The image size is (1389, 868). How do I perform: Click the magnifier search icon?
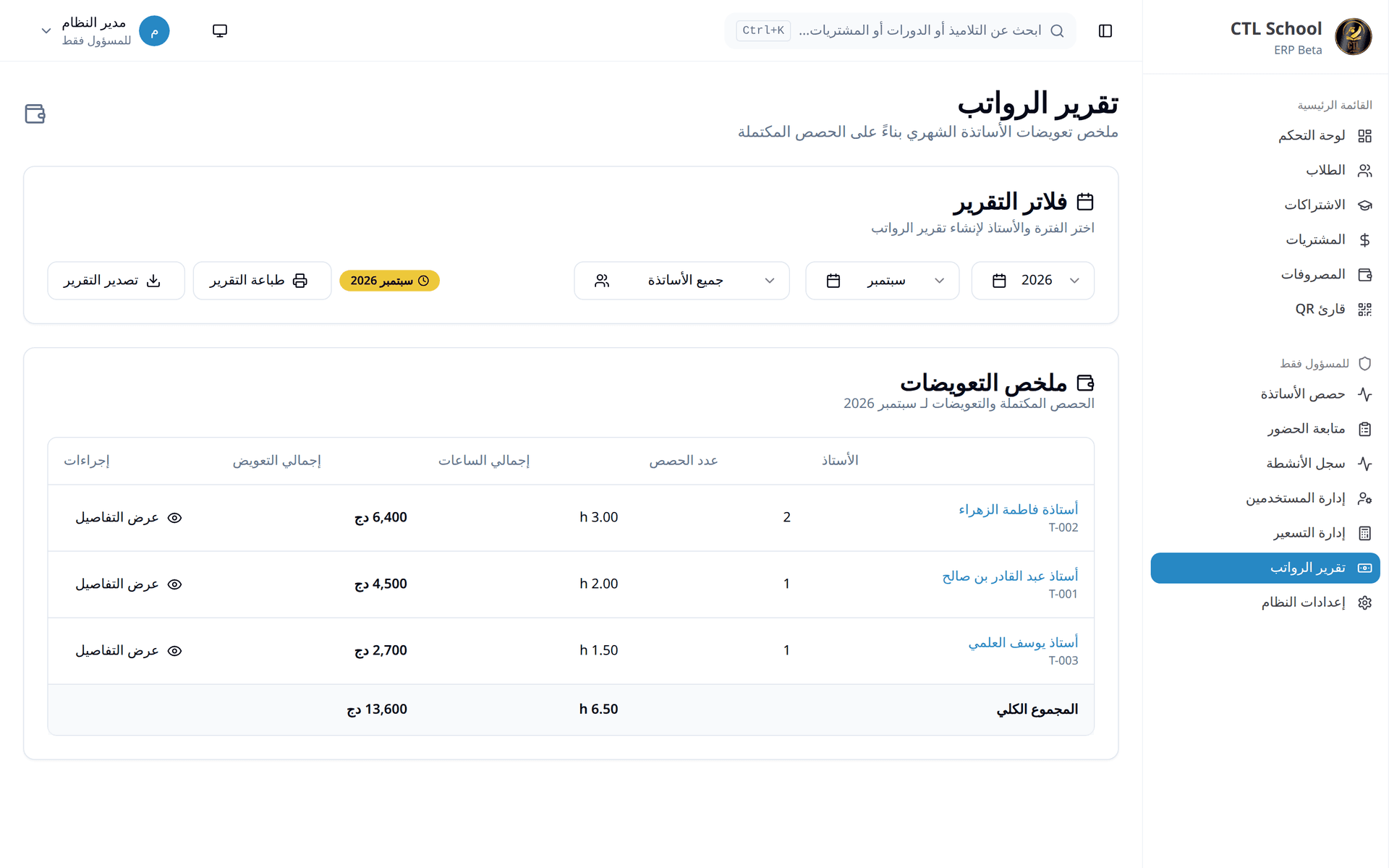coord(1057,30)
